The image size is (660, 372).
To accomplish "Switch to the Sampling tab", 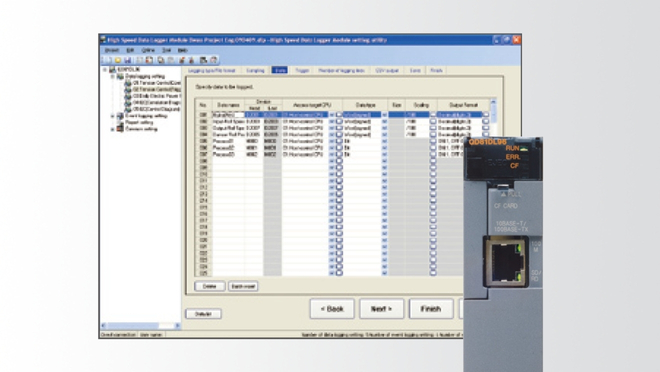I will click(x=255, y=70).
